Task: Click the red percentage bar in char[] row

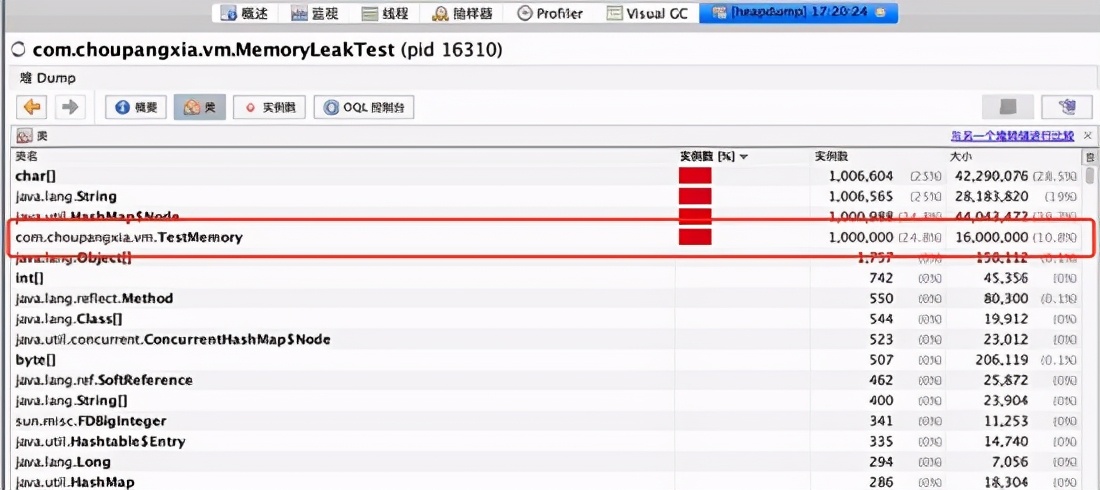Action: (x=695, y=176)
